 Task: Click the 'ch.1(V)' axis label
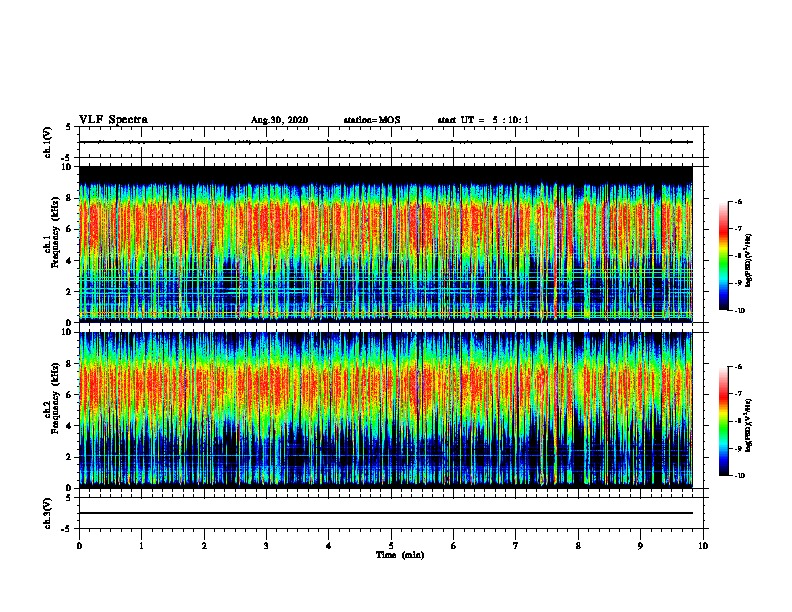click(x=48, y=142)
